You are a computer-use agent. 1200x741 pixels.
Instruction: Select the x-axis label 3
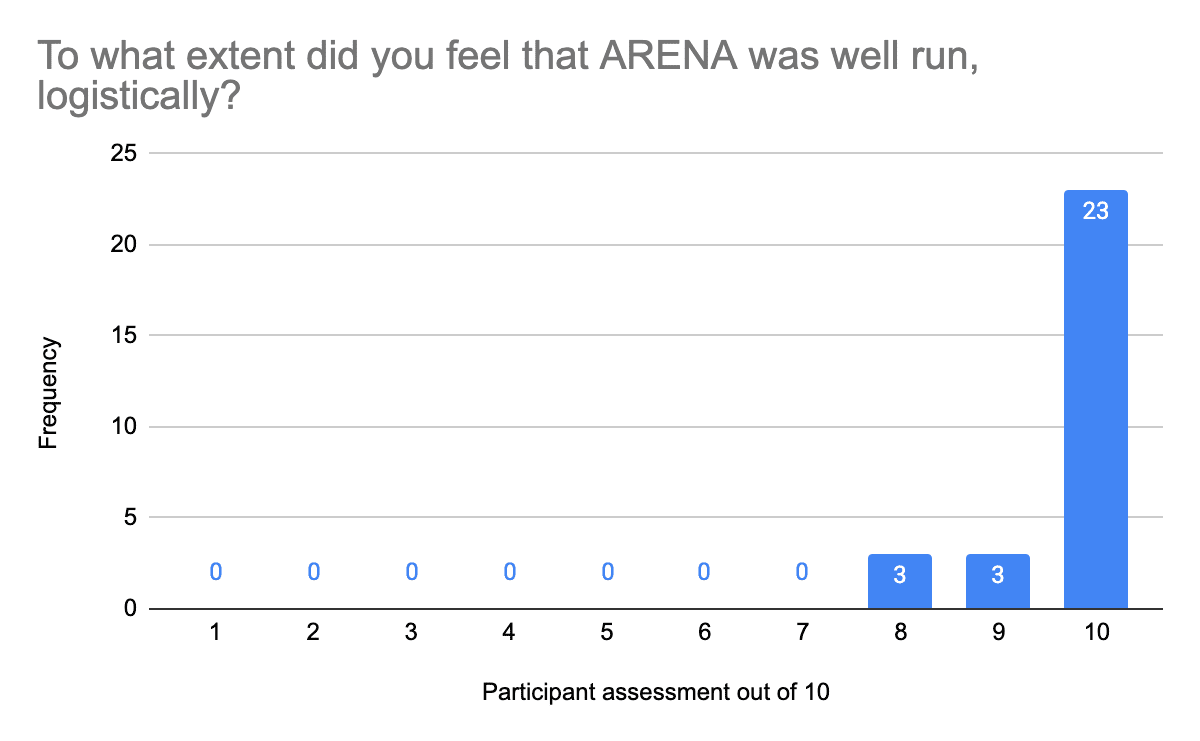[411, 632]
